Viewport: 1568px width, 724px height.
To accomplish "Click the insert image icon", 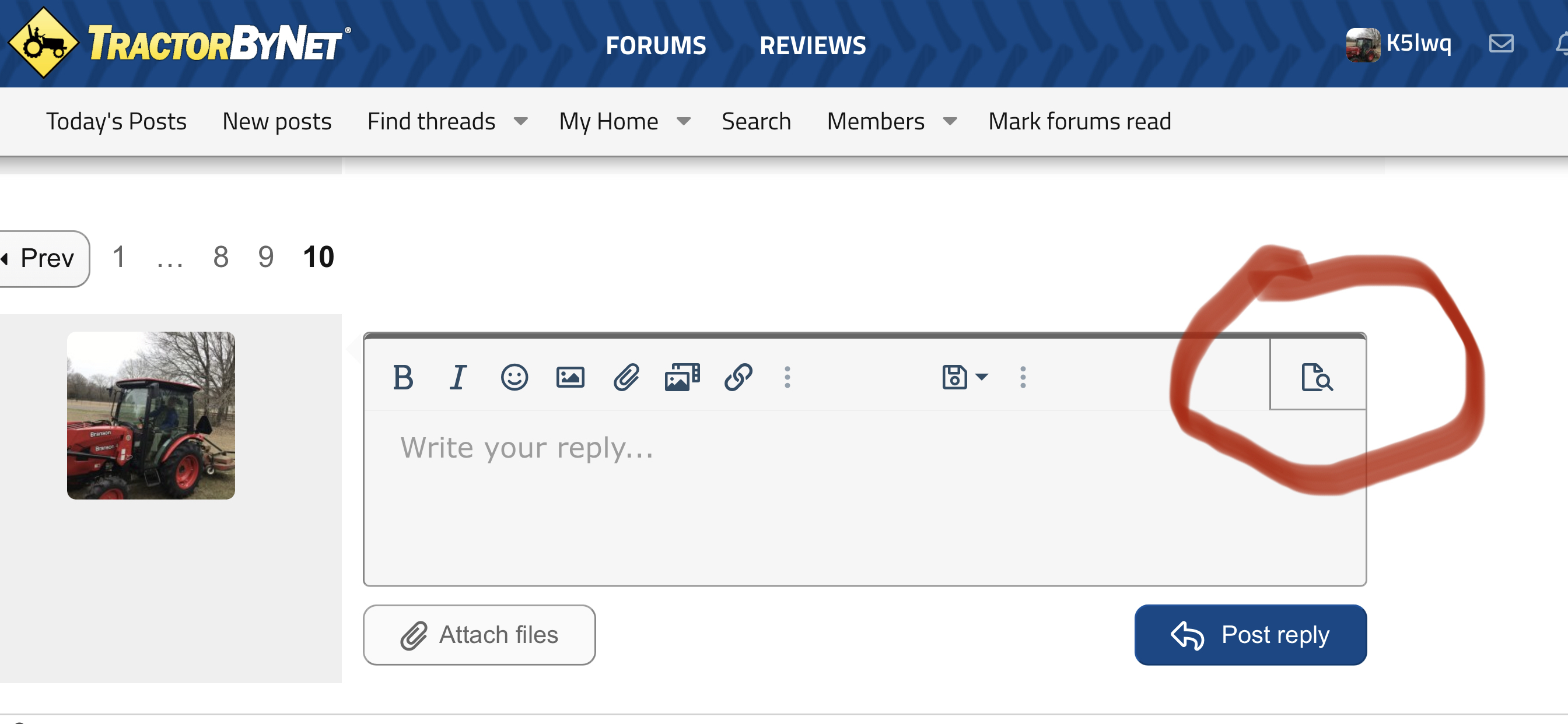I will (570, 377).
